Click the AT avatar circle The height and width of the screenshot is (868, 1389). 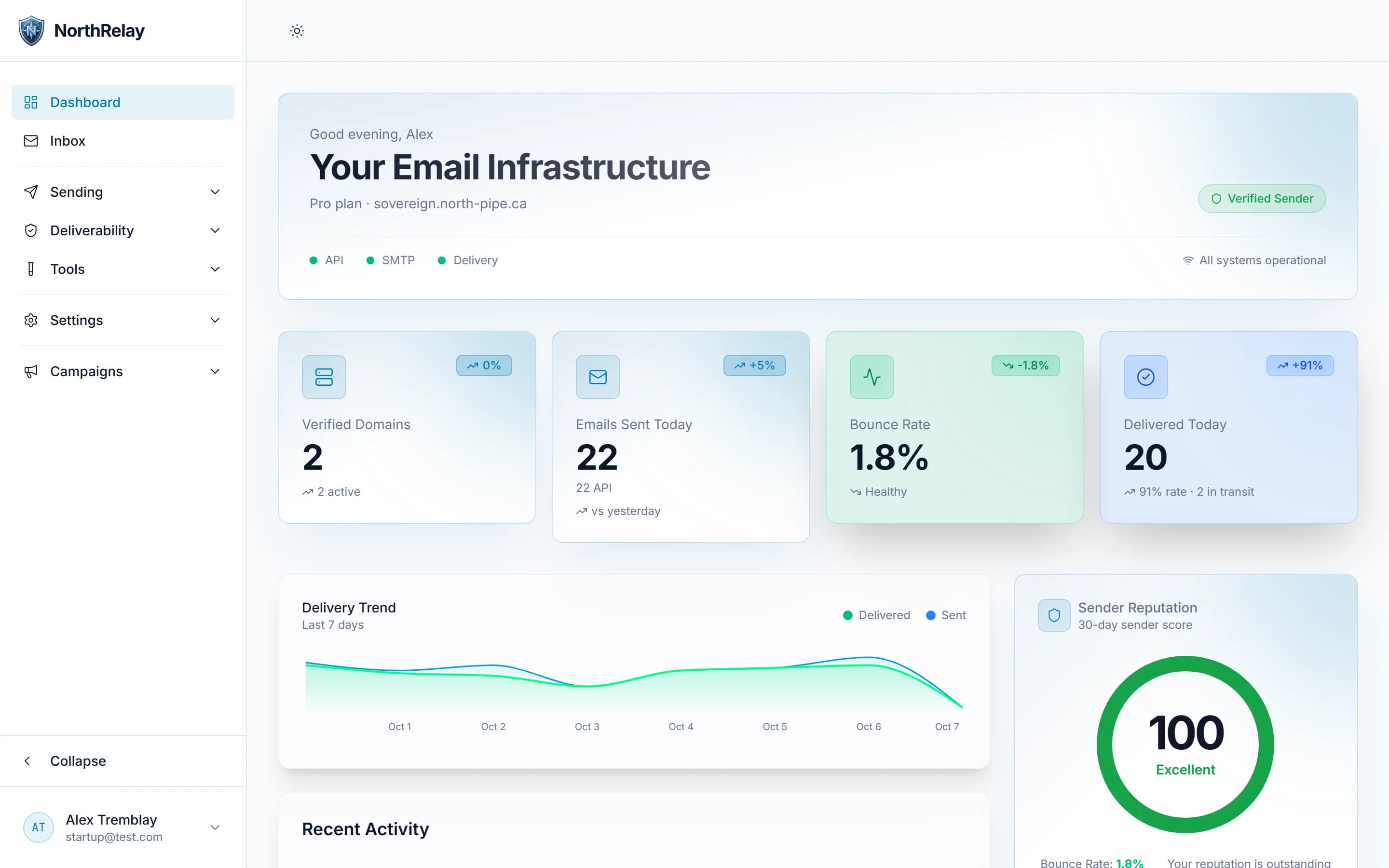pos(39,827)
